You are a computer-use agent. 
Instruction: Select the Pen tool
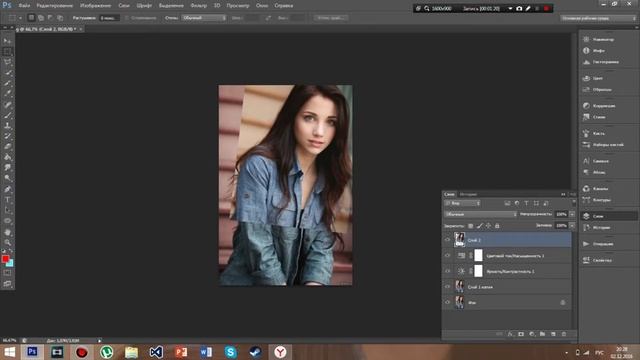[7, 189]
